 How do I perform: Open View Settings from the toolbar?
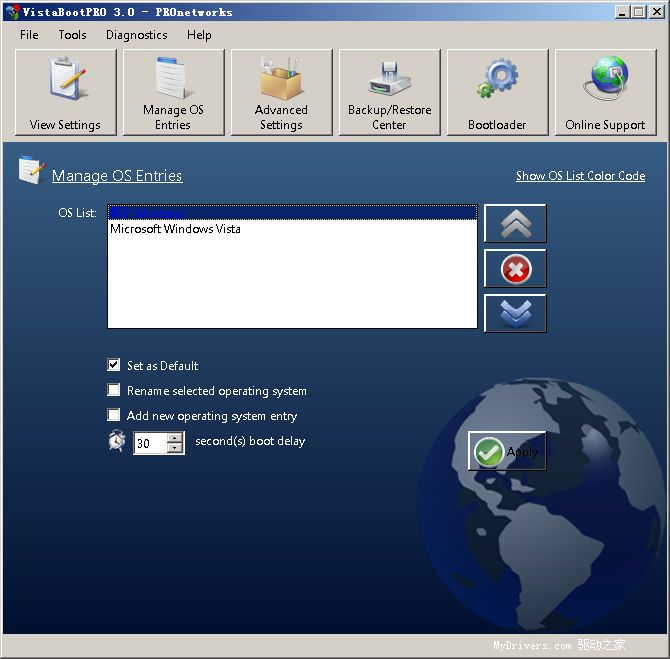(x=65, y=92)
